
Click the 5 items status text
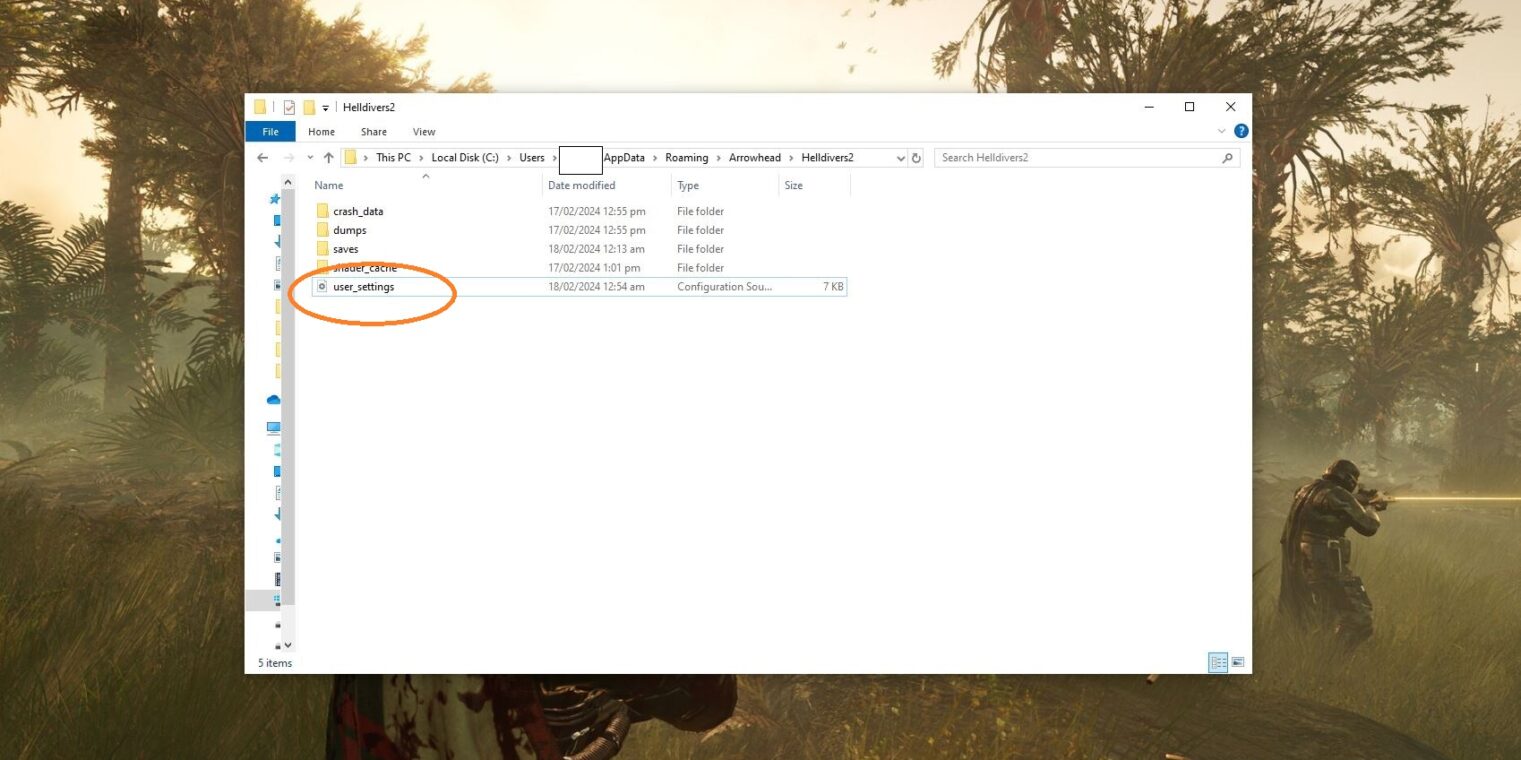coord(275,663)
